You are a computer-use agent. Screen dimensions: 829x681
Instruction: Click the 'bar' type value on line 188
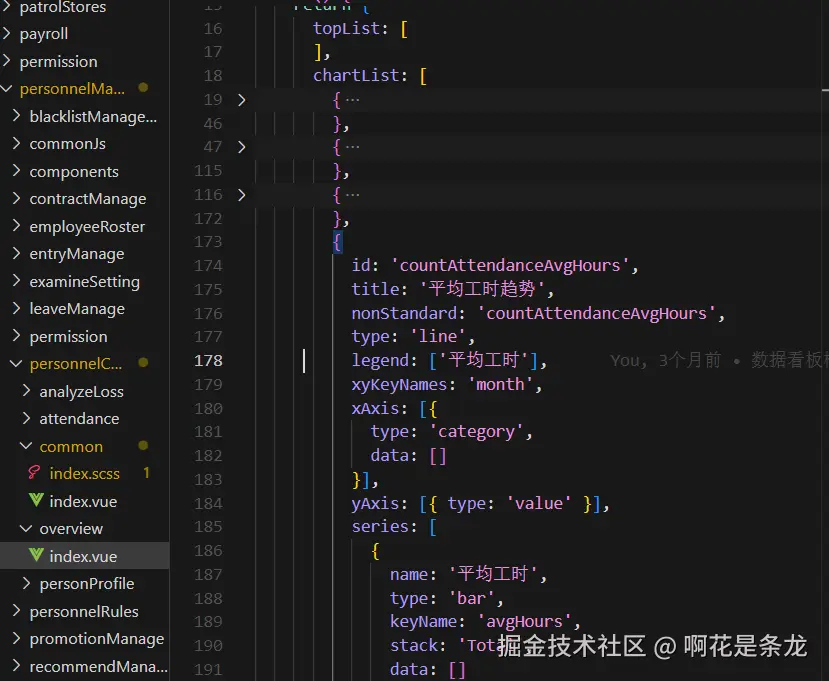pyautogui.click(x=471, y=599)
